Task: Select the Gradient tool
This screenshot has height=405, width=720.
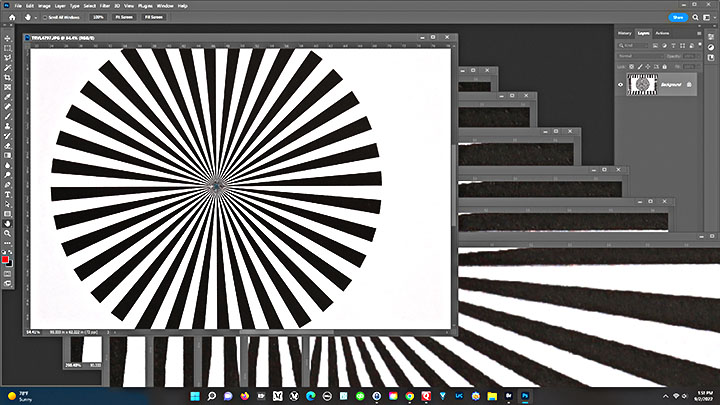Action: [x=7, y=155]
